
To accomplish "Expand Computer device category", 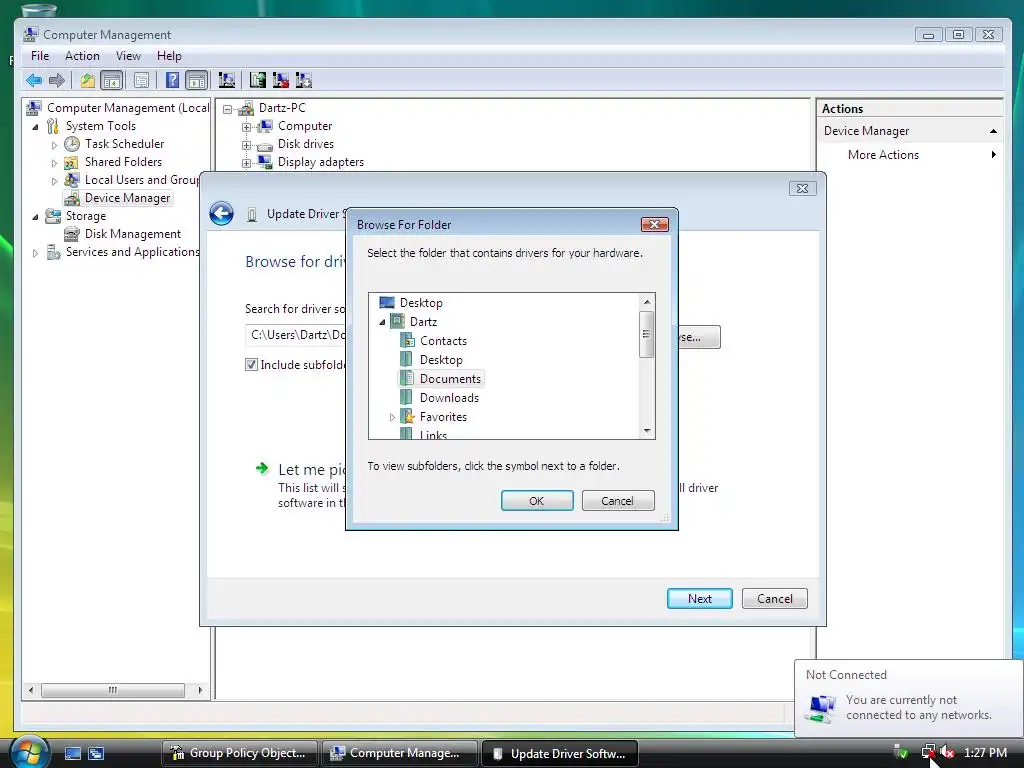I will pyautogui.click(x=246, y=127).
